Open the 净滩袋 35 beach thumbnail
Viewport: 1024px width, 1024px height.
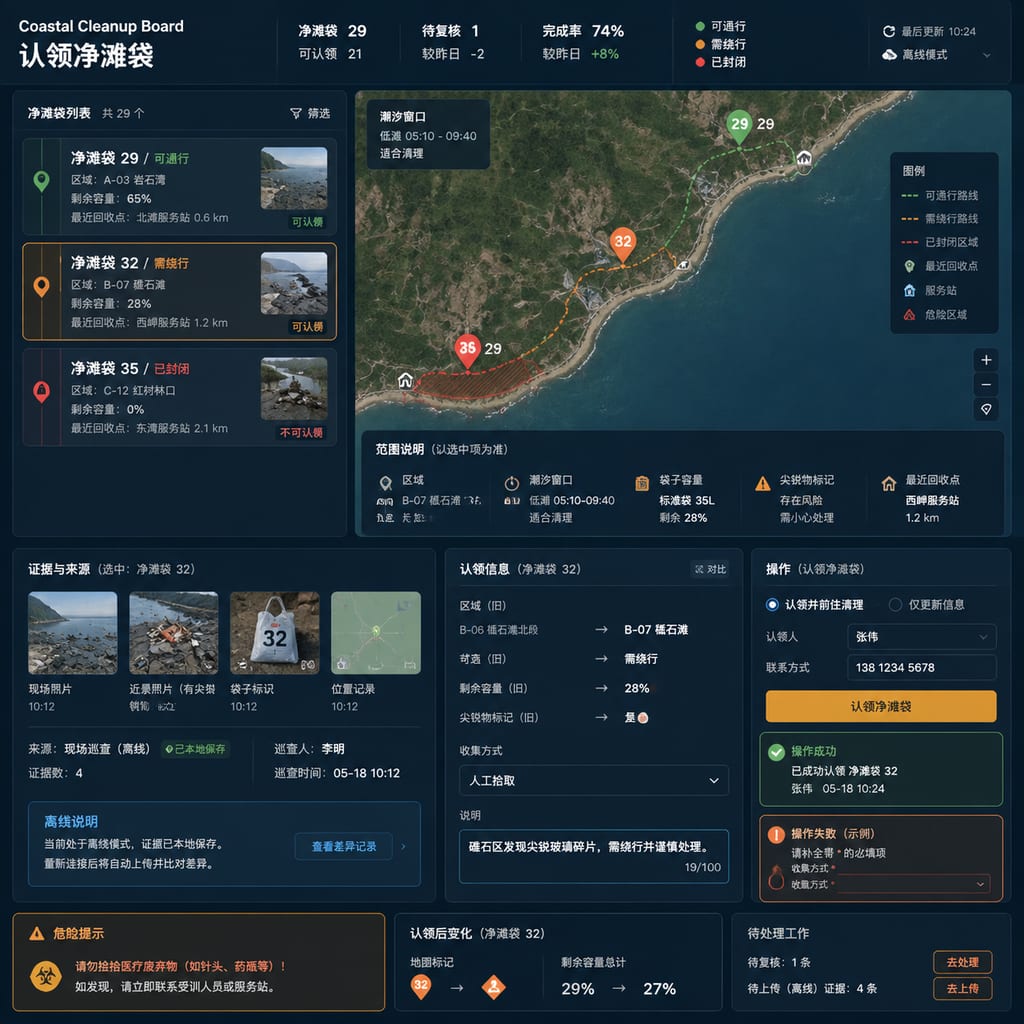(294, 389)
